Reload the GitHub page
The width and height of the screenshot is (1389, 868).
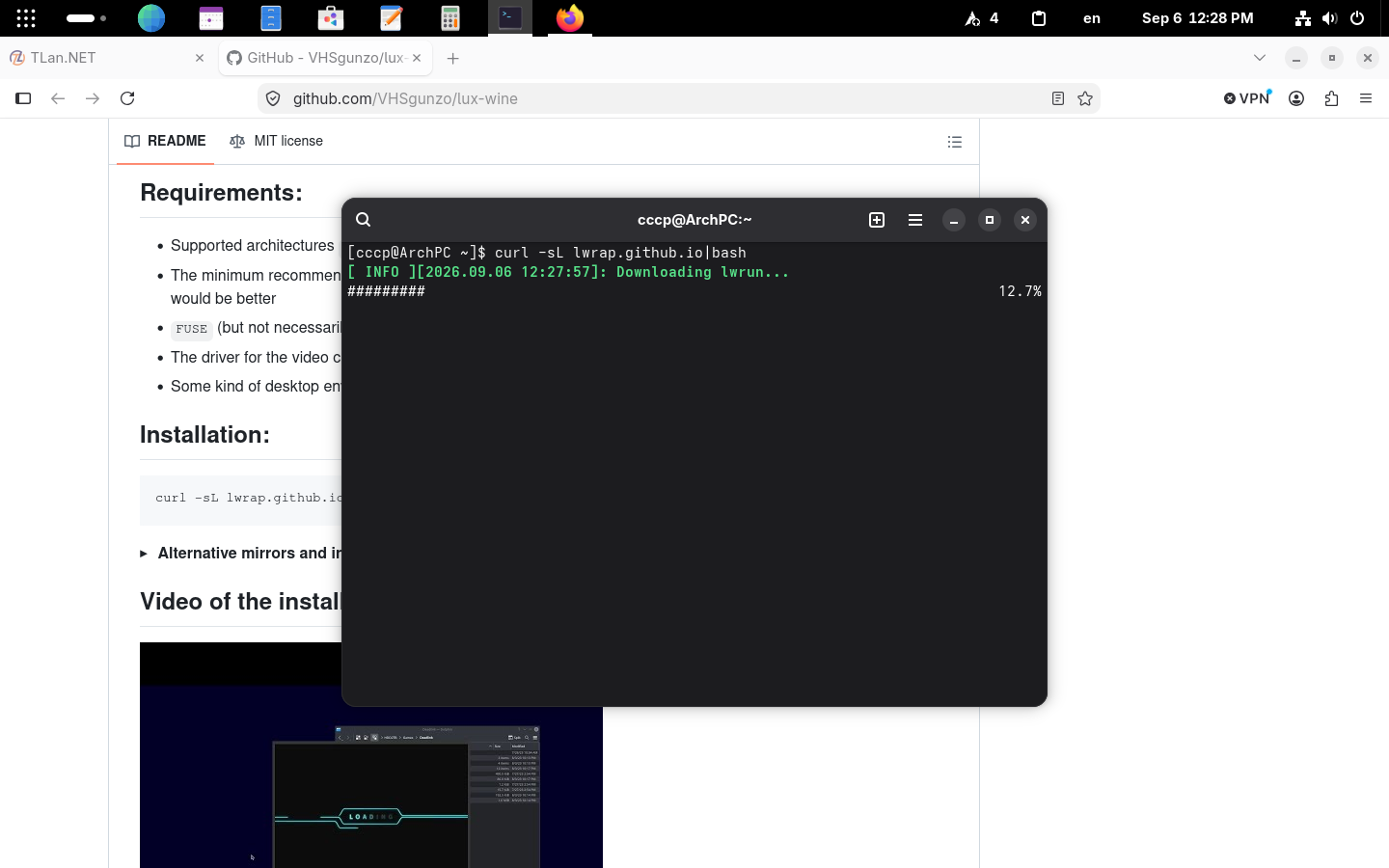pos(127,98)
